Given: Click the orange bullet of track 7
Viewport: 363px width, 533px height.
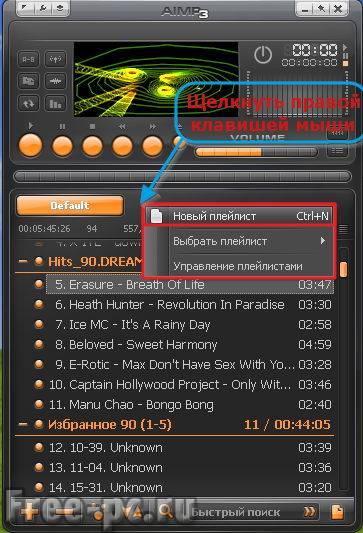Looking at the screenshot, I should coord(39,324).
